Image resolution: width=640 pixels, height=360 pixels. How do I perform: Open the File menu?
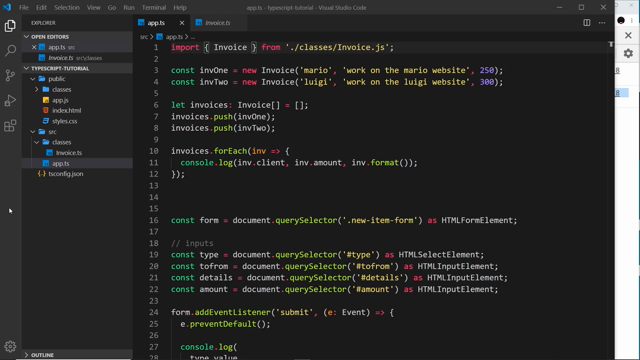(x=24, y=7)
